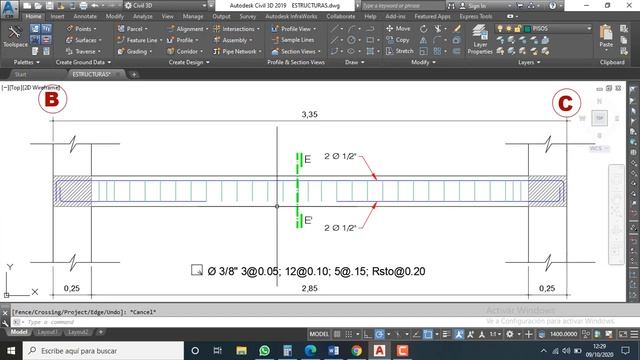Screen dimensions: 640x360
Task: Select the Copy command in Modify
Action: pos(398,40)
